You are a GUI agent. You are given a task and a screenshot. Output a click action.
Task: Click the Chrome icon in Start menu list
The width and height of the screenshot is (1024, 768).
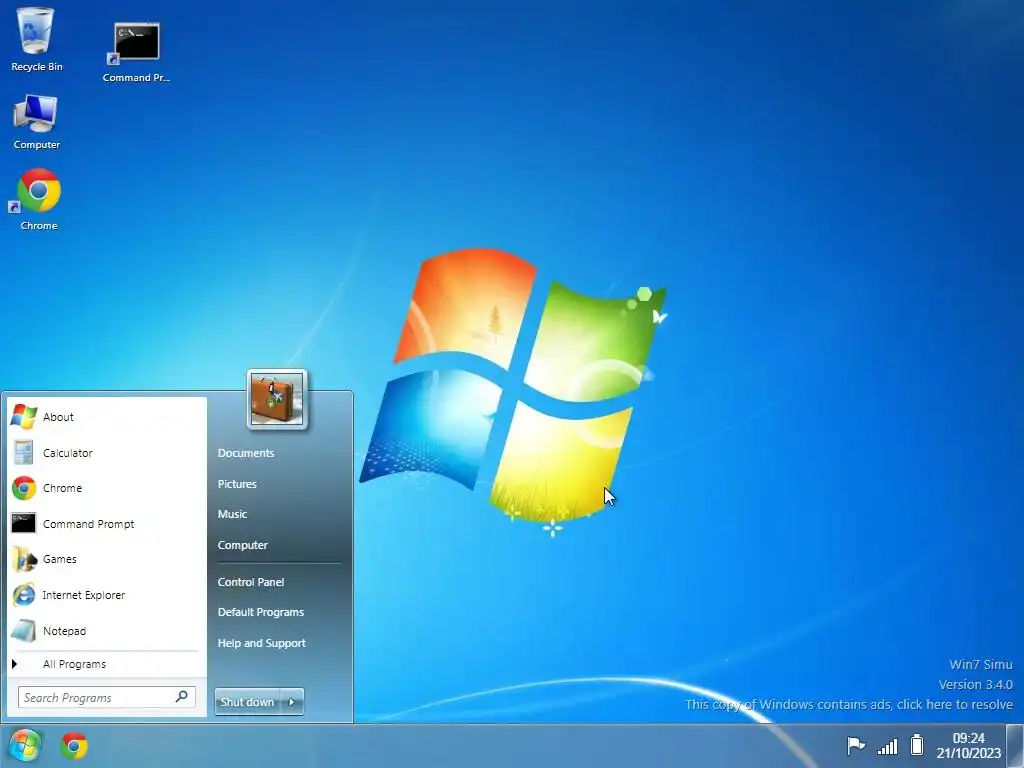point(24,488)
